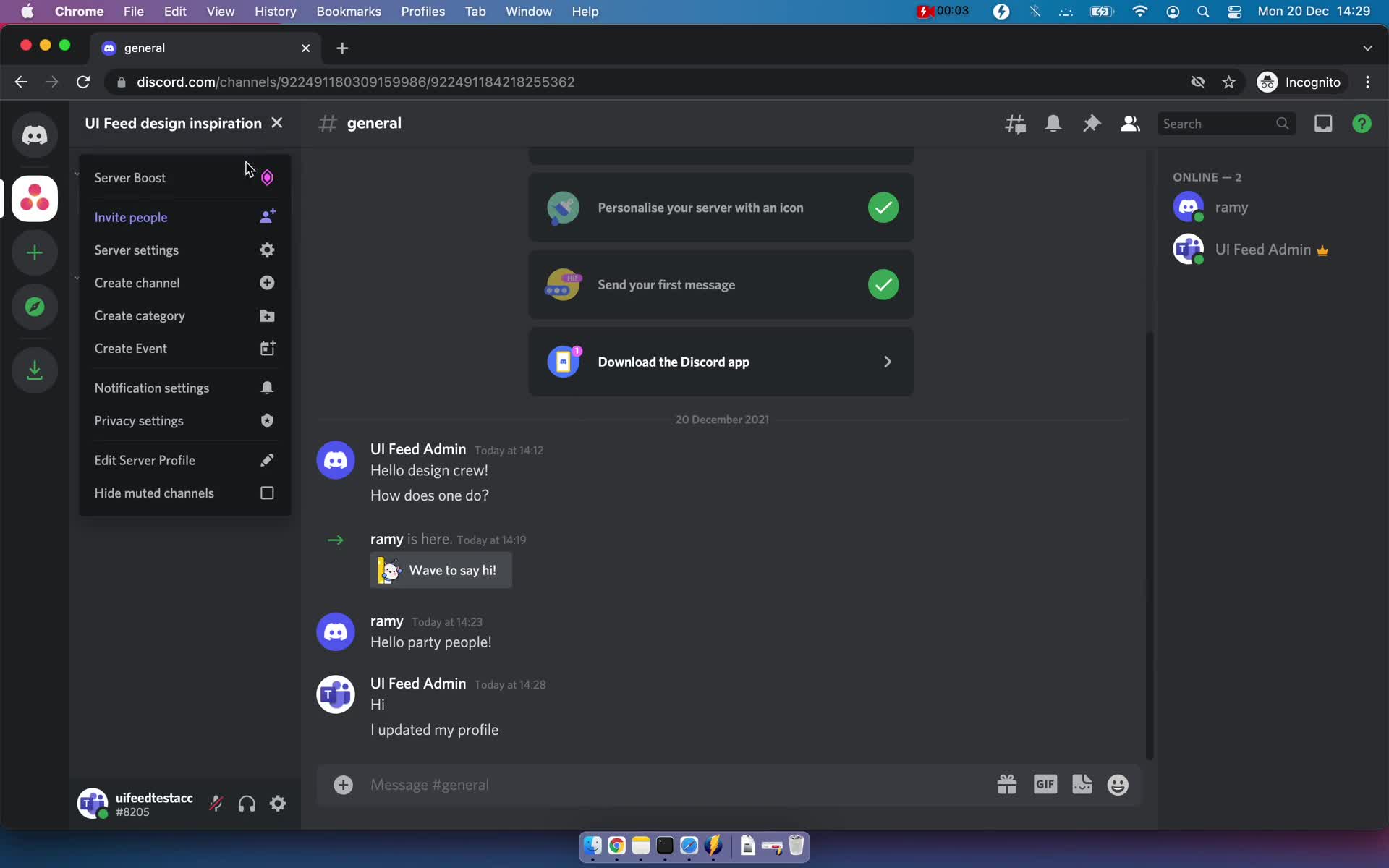The height and width of the screenshot is (868, 1389).
Task: Choose Invite people
Action: pos(184,217)
